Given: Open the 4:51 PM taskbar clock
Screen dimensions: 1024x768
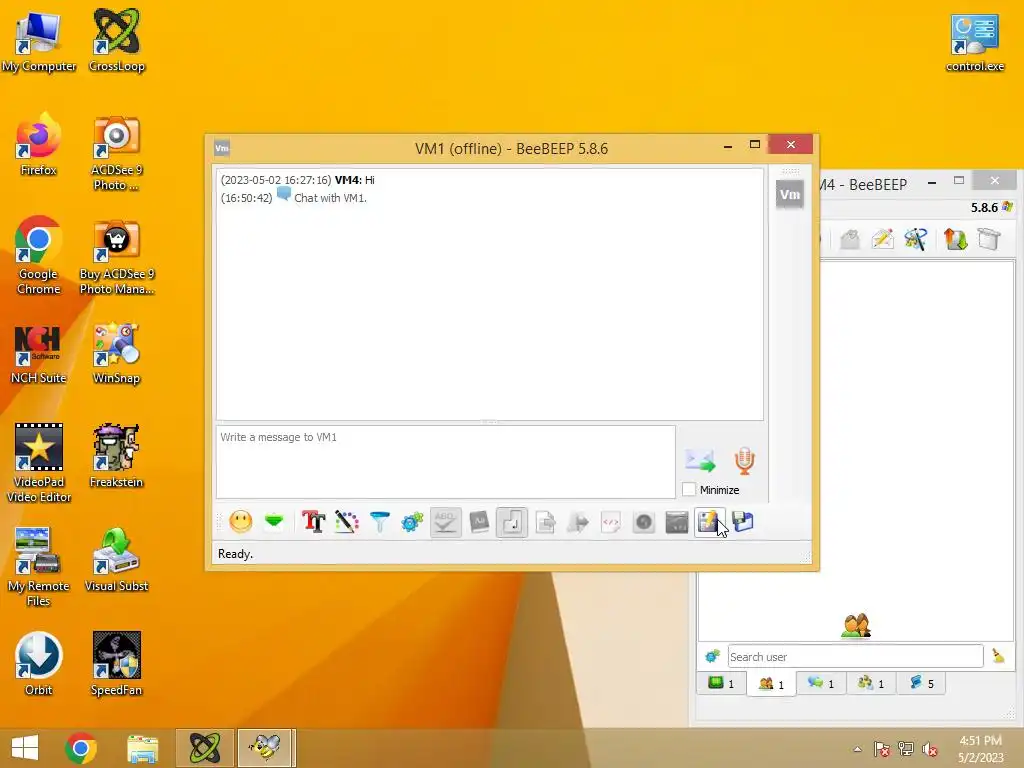Looking at the screenshot, I should click(x=980, y=749).
